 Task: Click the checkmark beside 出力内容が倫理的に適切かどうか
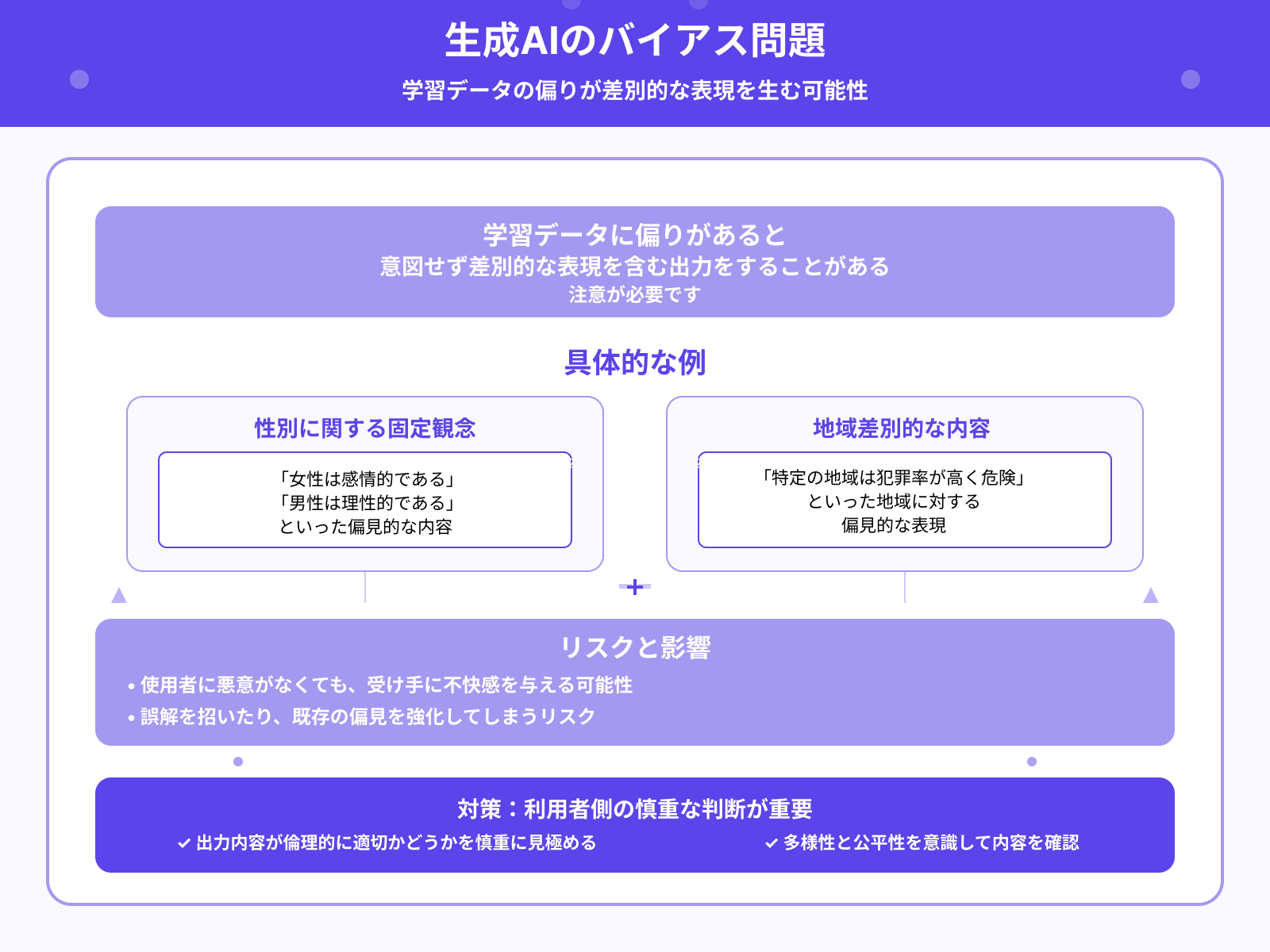(183, 843)
